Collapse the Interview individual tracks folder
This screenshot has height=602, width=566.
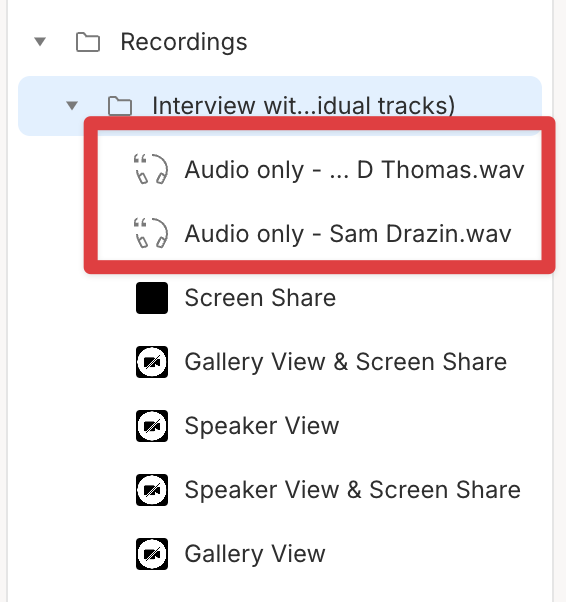tap(72, 105)
